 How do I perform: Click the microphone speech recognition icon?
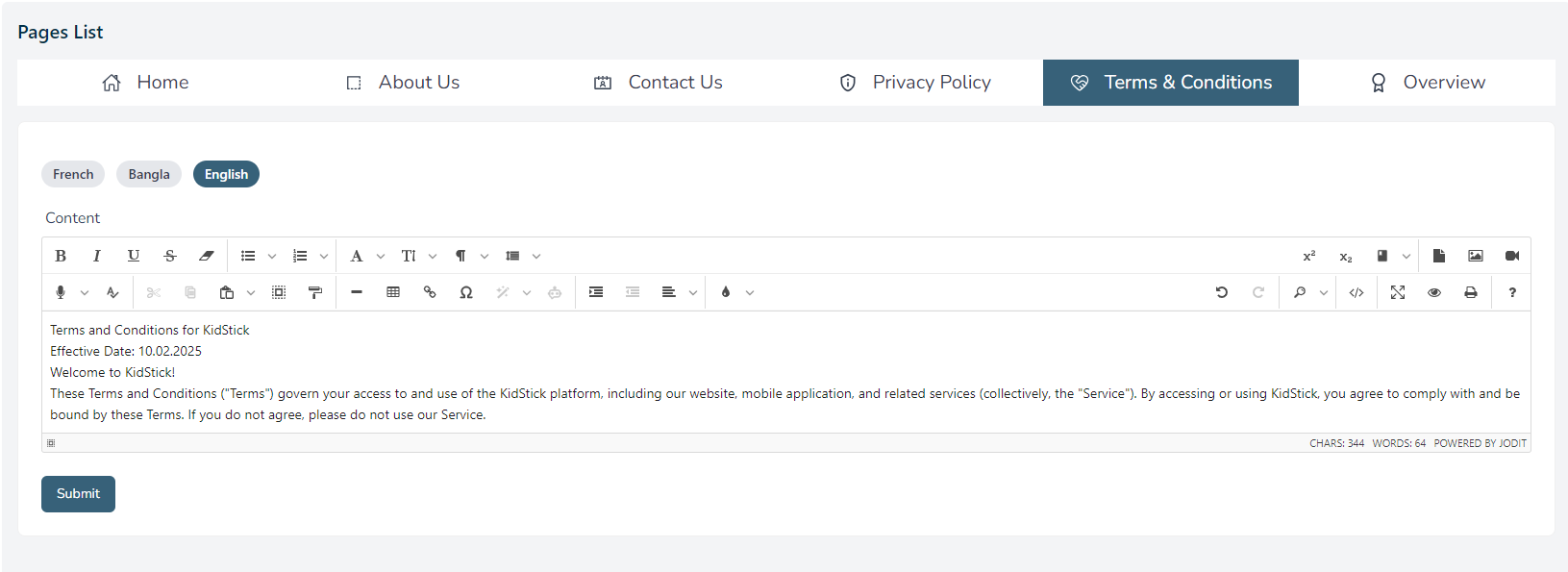click(x=61, y=292)
